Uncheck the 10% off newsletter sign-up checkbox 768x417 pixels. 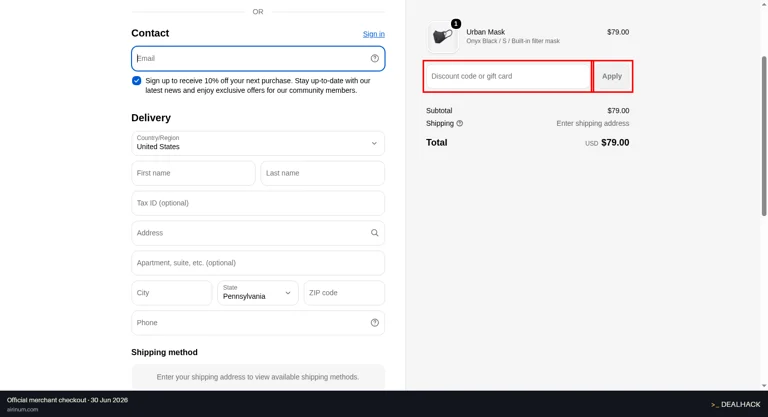click(x=137, y=81)
